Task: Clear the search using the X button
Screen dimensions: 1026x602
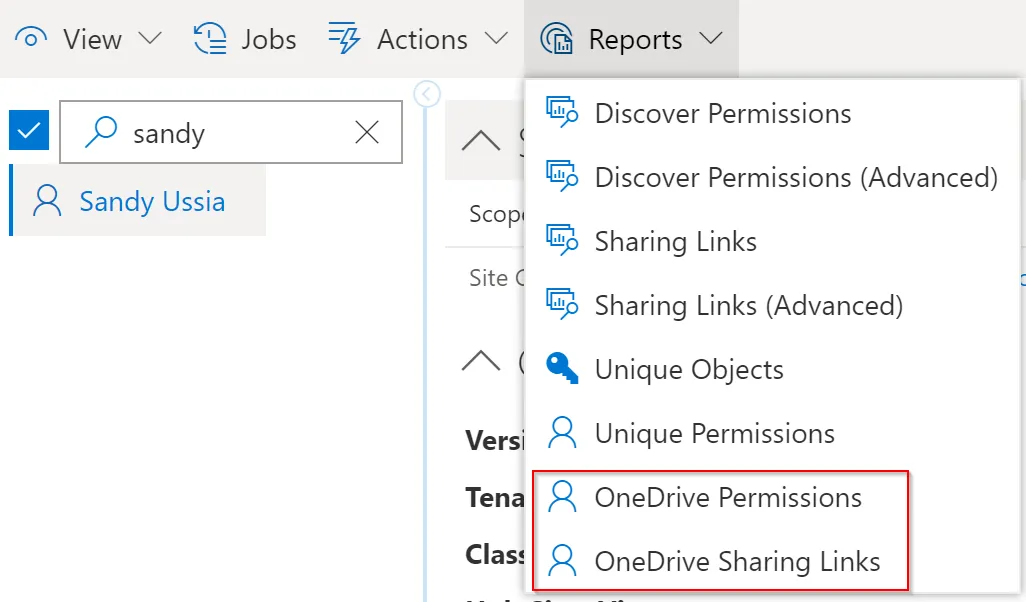Action: (366, 132)
